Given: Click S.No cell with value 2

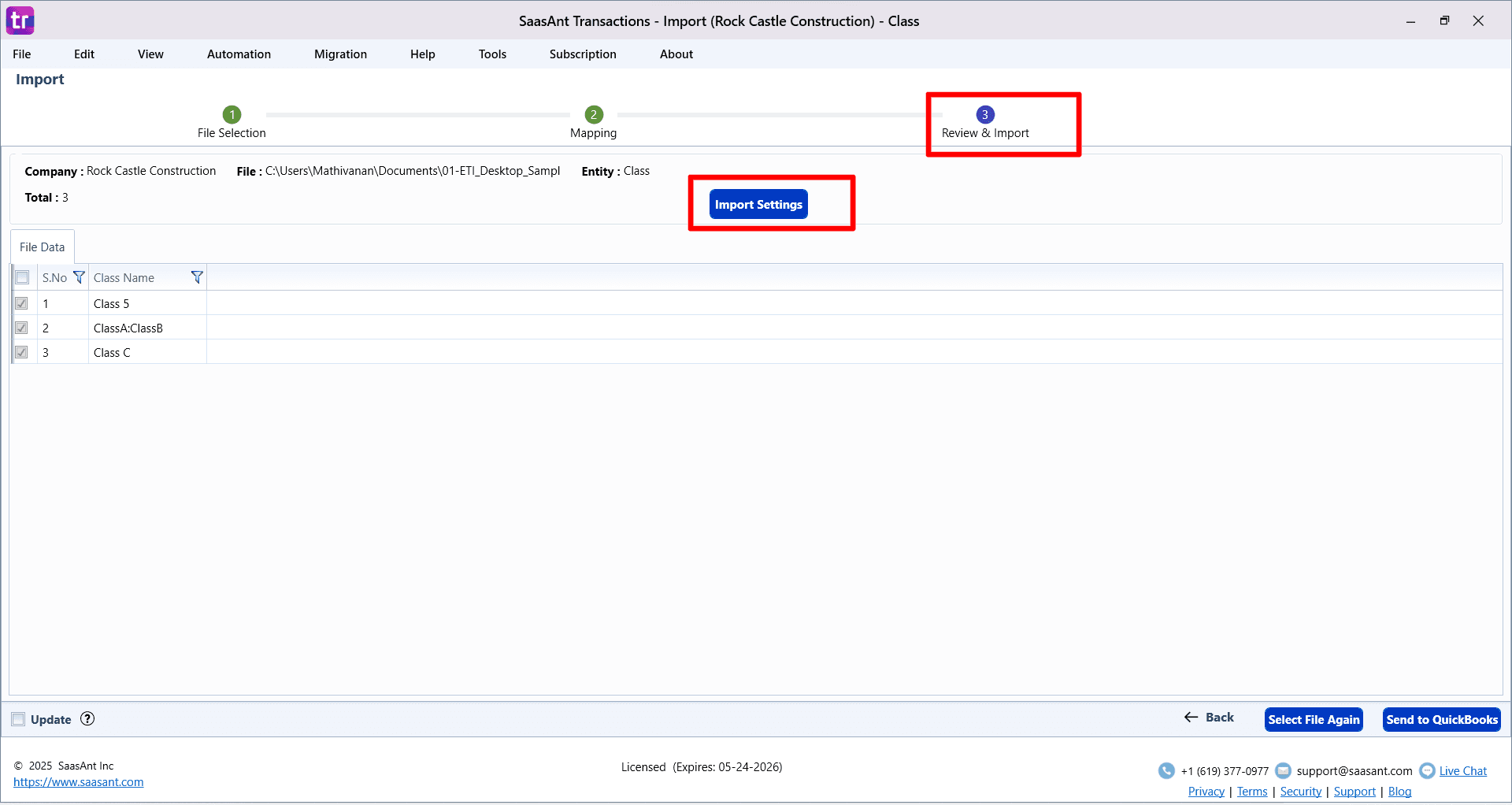Looking at the screenshot, I should pos(63,328).
